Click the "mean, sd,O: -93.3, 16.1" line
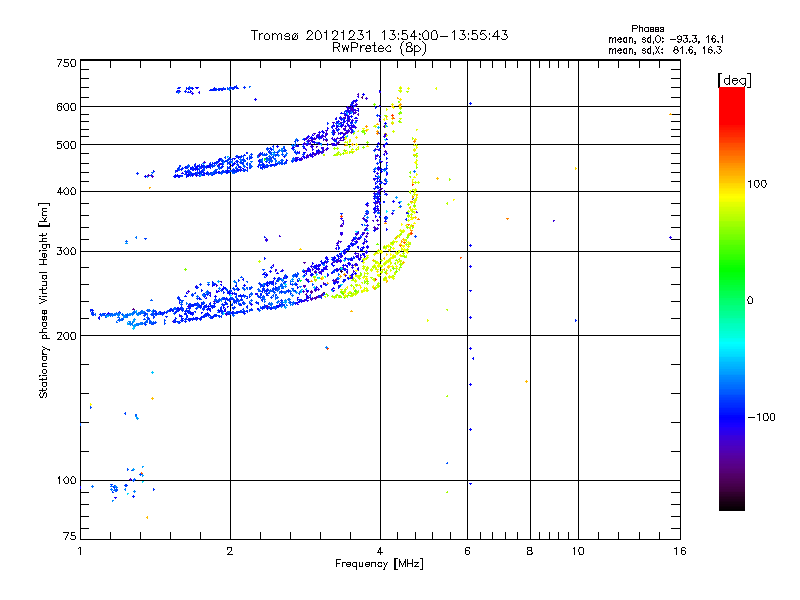Image resolution: width=800 pixels, height=600 pixels. (x=666, y=39)
